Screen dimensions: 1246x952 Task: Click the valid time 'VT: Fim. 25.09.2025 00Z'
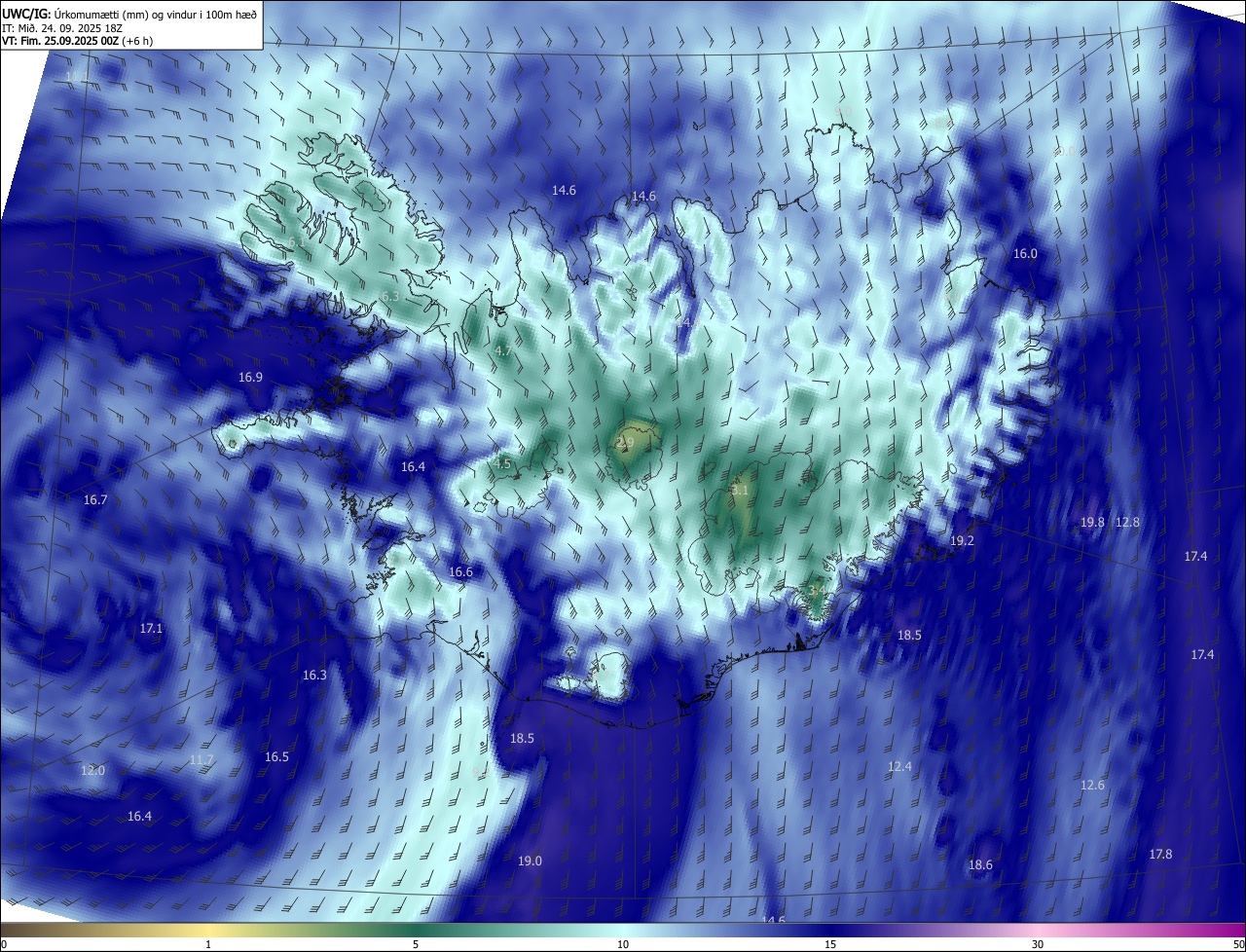61,41
